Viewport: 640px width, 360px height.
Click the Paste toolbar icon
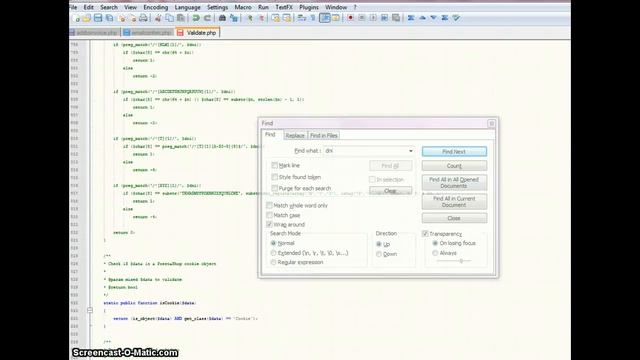point(180,18)
